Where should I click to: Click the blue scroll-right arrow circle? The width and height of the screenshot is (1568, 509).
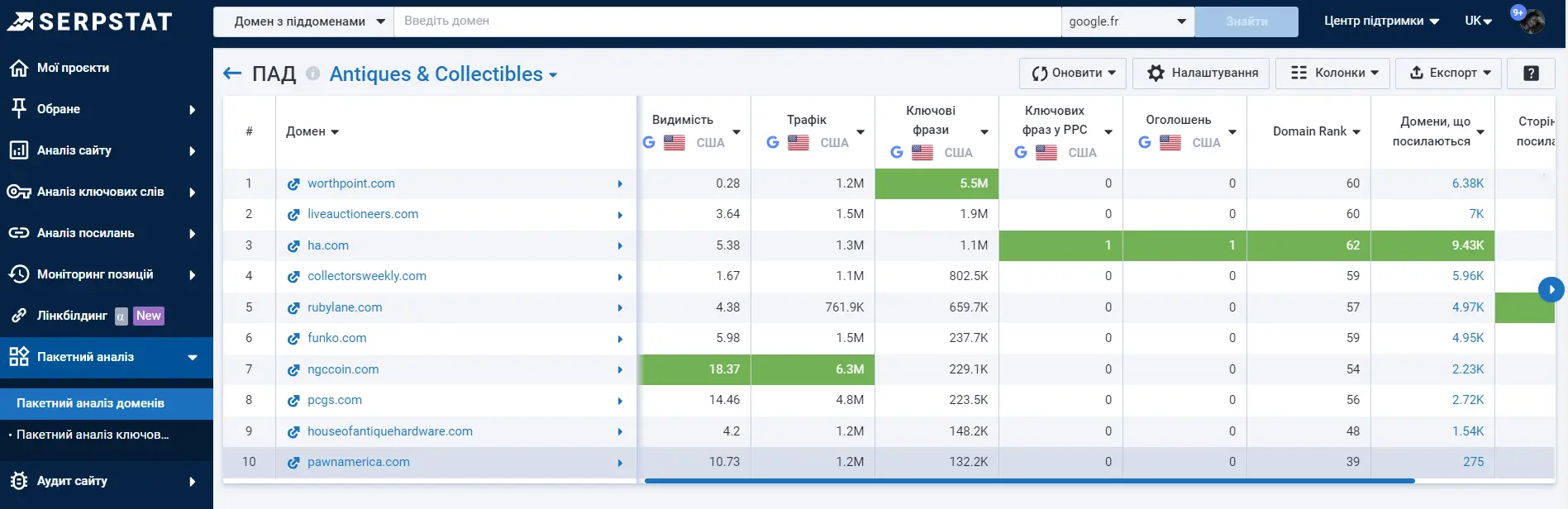coord(1551,289)
